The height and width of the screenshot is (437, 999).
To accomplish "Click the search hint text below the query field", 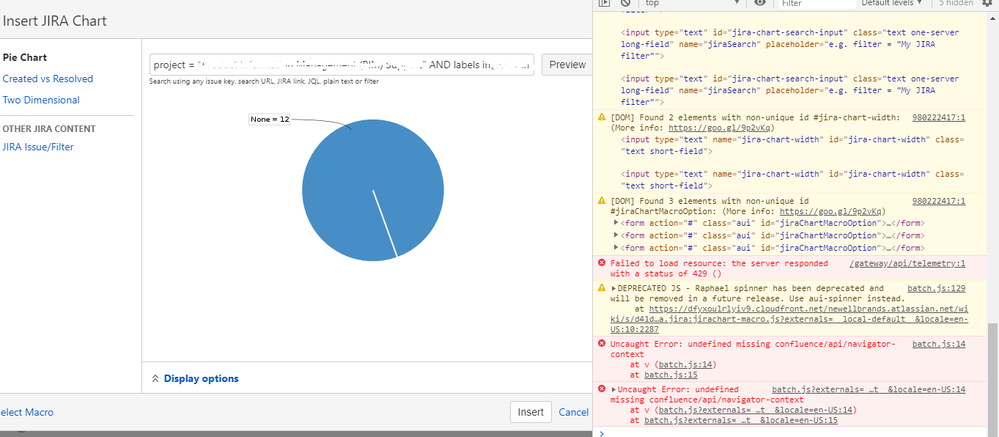I will point(264,82).
